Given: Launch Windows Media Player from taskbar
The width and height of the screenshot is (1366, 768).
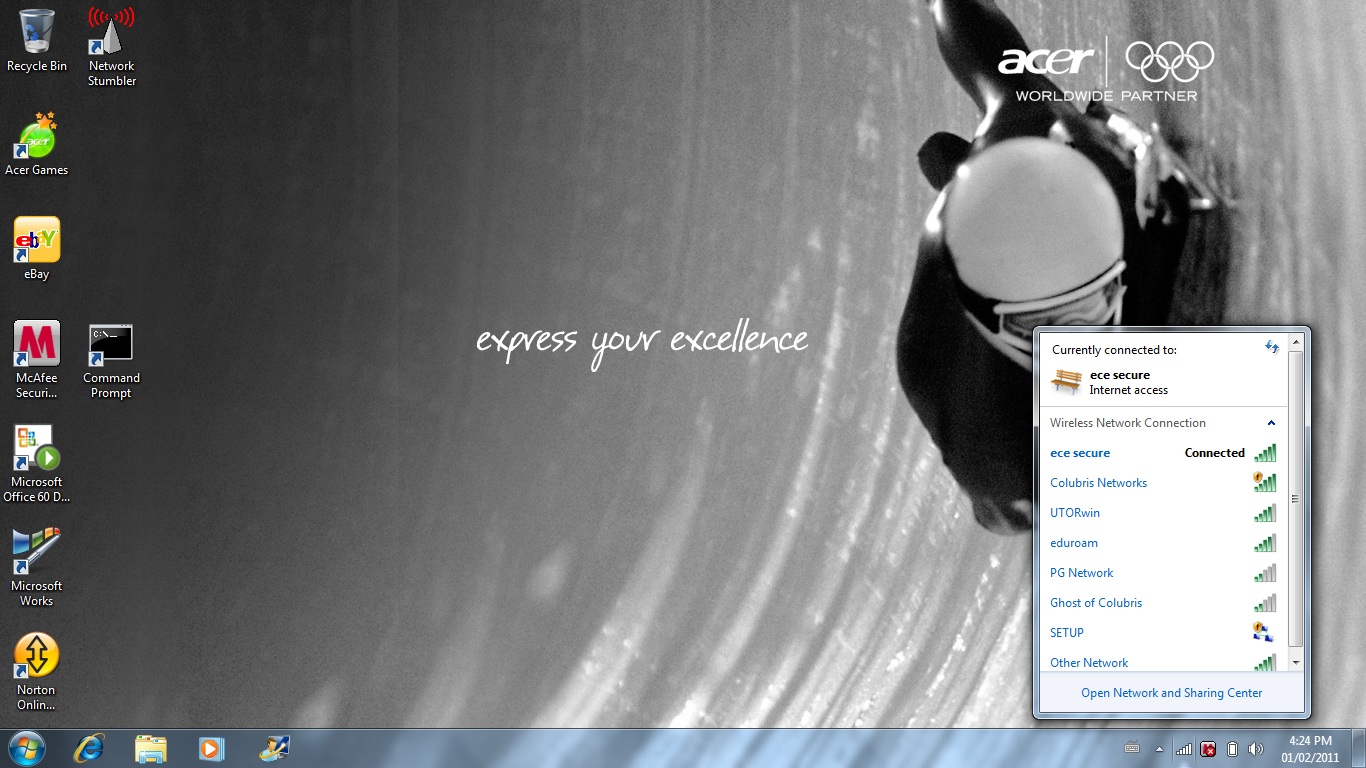Looking at the screenshot, I should click(212, 748).
